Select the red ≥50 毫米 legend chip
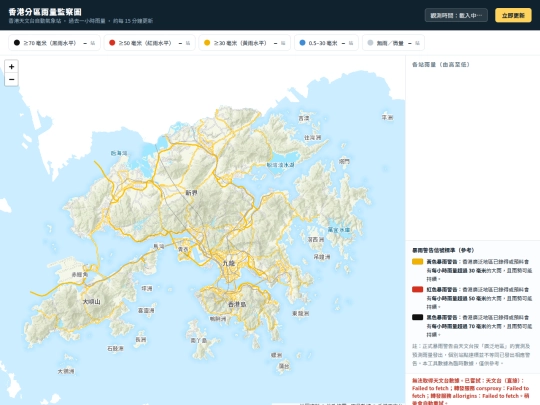This screenshot has width=540, height=405. pos(149,43)
